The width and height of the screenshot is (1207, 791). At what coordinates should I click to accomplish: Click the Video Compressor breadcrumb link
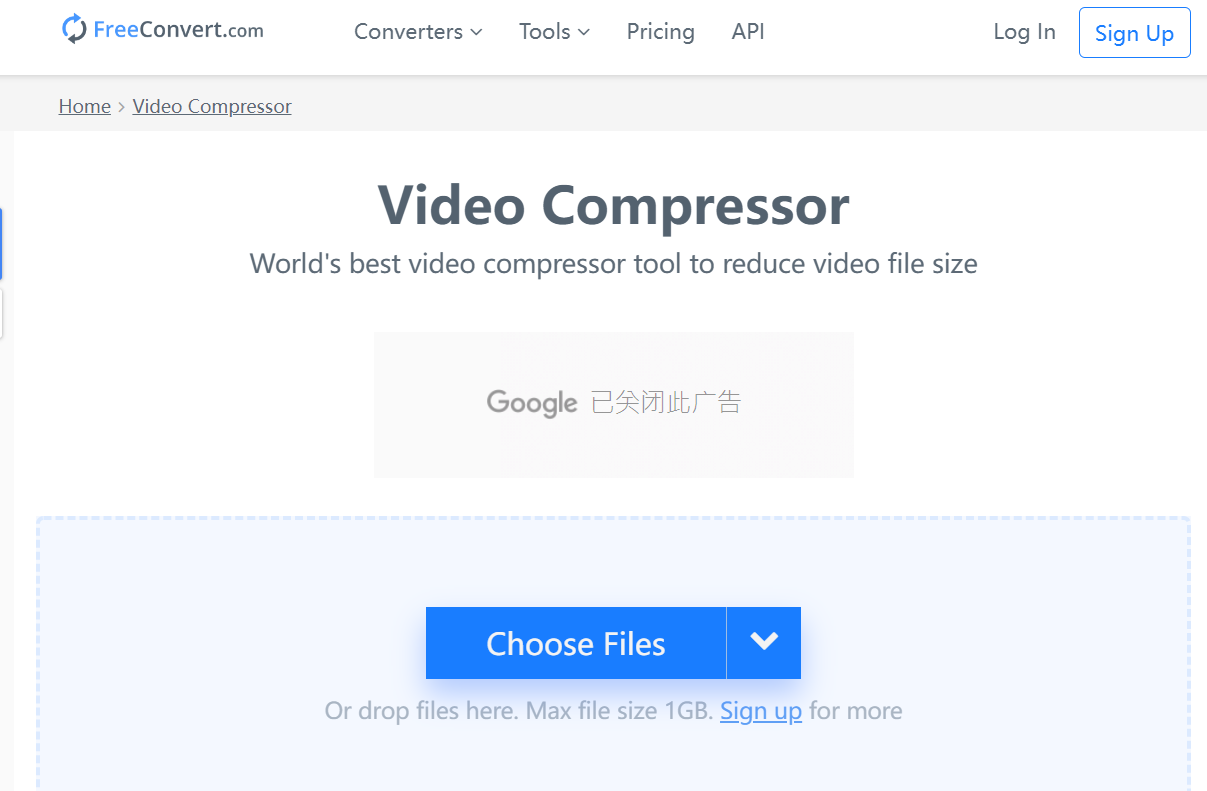pyautogui.click(x=212, y=106)
